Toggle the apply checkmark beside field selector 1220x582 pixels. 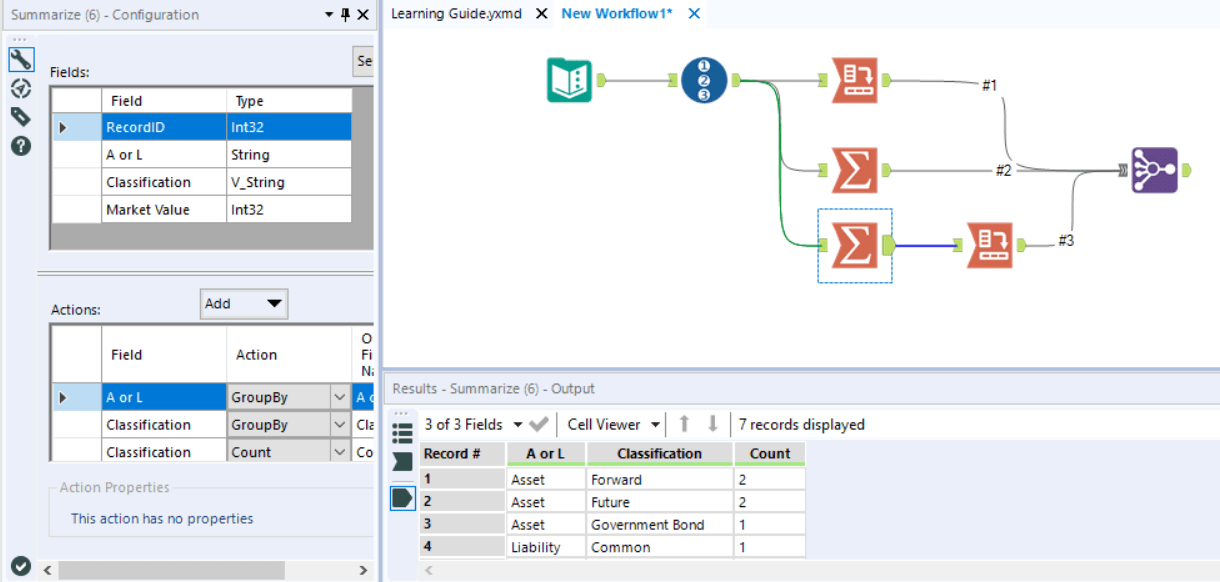[536, 424]
